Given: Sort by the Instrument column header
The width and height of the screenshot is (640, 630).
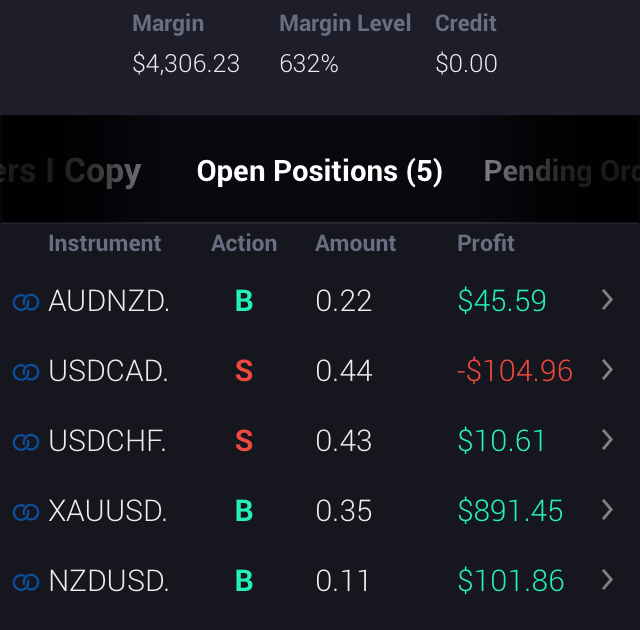Looking at the screenshot, I should (104, 243).
